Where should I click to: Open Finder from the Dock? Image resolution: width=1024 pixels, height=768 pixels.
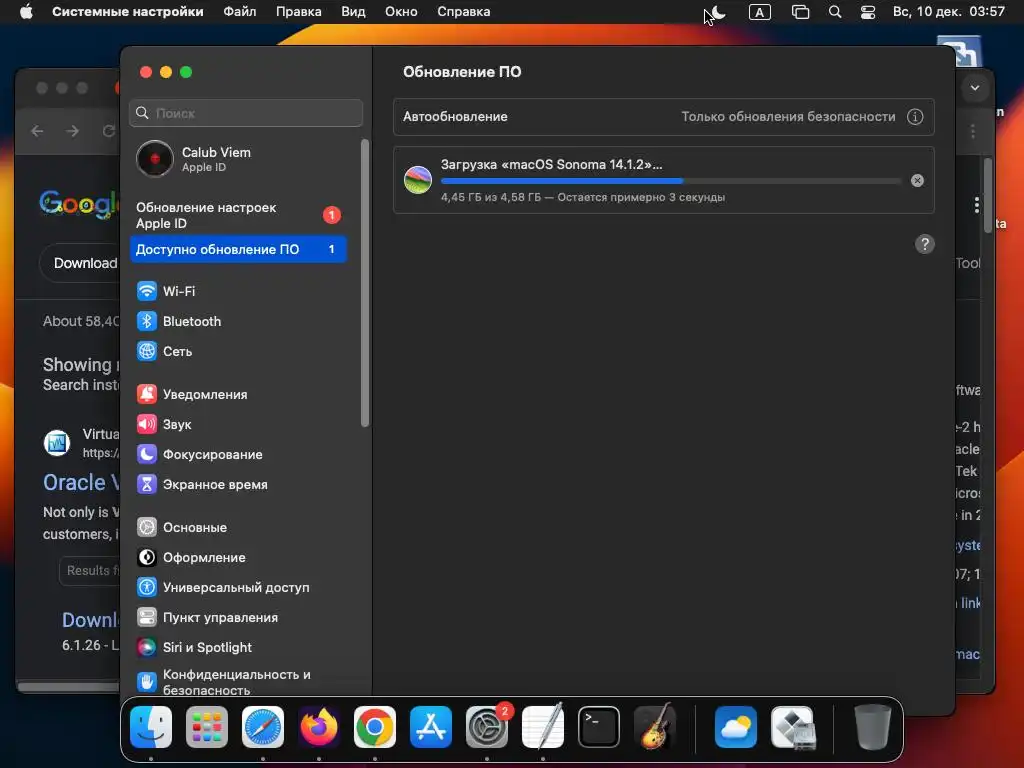click(x=151, y=727)
